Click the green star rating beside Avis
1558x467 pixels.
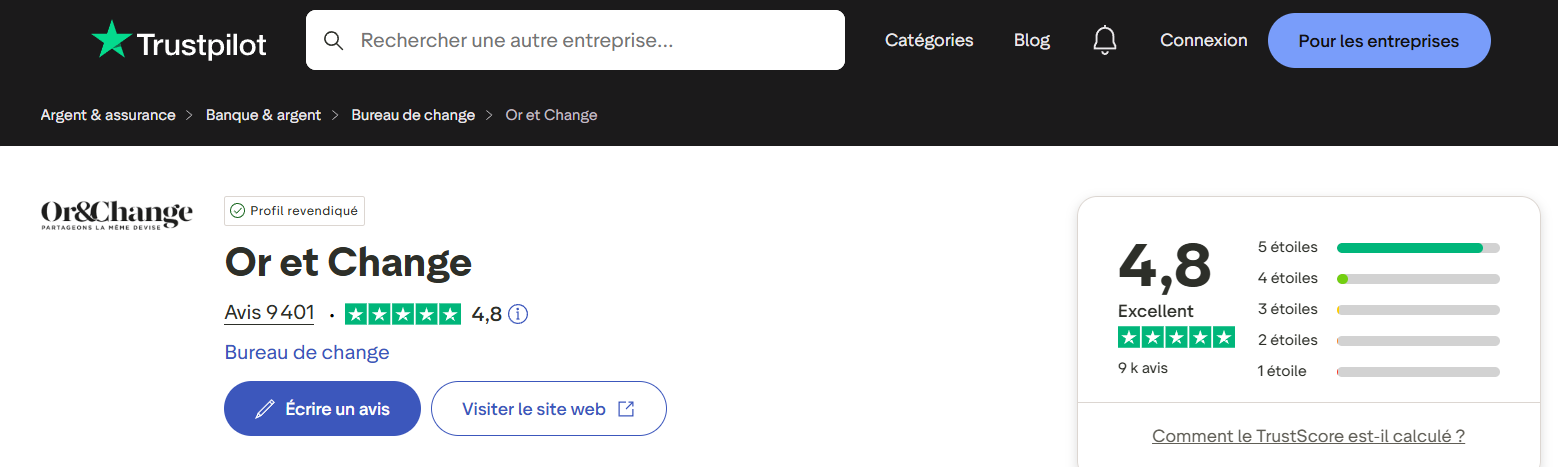tap(402, 314)
